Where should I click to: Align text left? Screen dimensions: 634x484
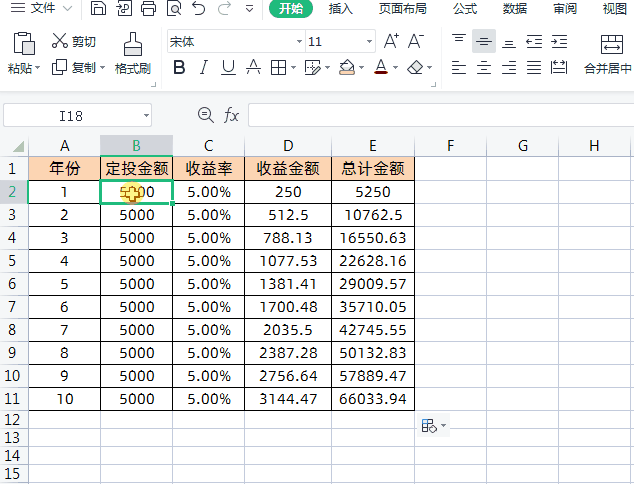(x=459, y=67)
